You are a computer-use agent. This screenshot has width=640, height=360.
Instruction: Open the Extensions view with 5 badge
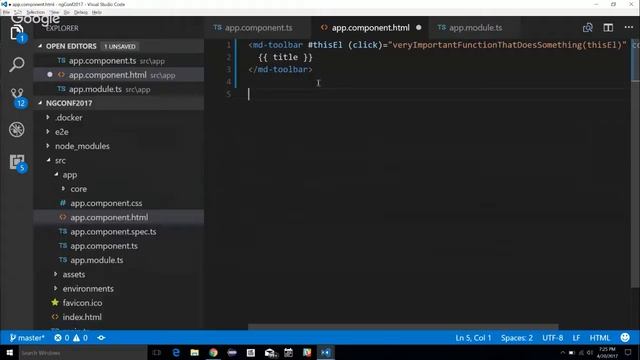17,162
